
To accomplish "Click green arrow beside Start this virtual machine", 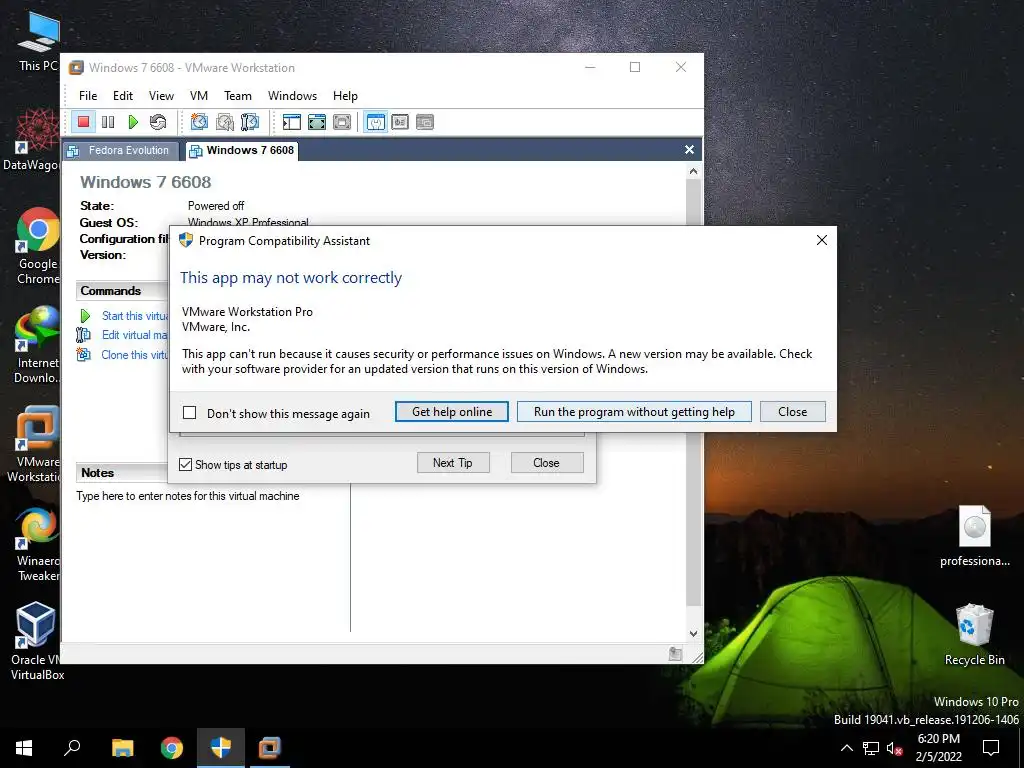I will [x=85, y=316].
